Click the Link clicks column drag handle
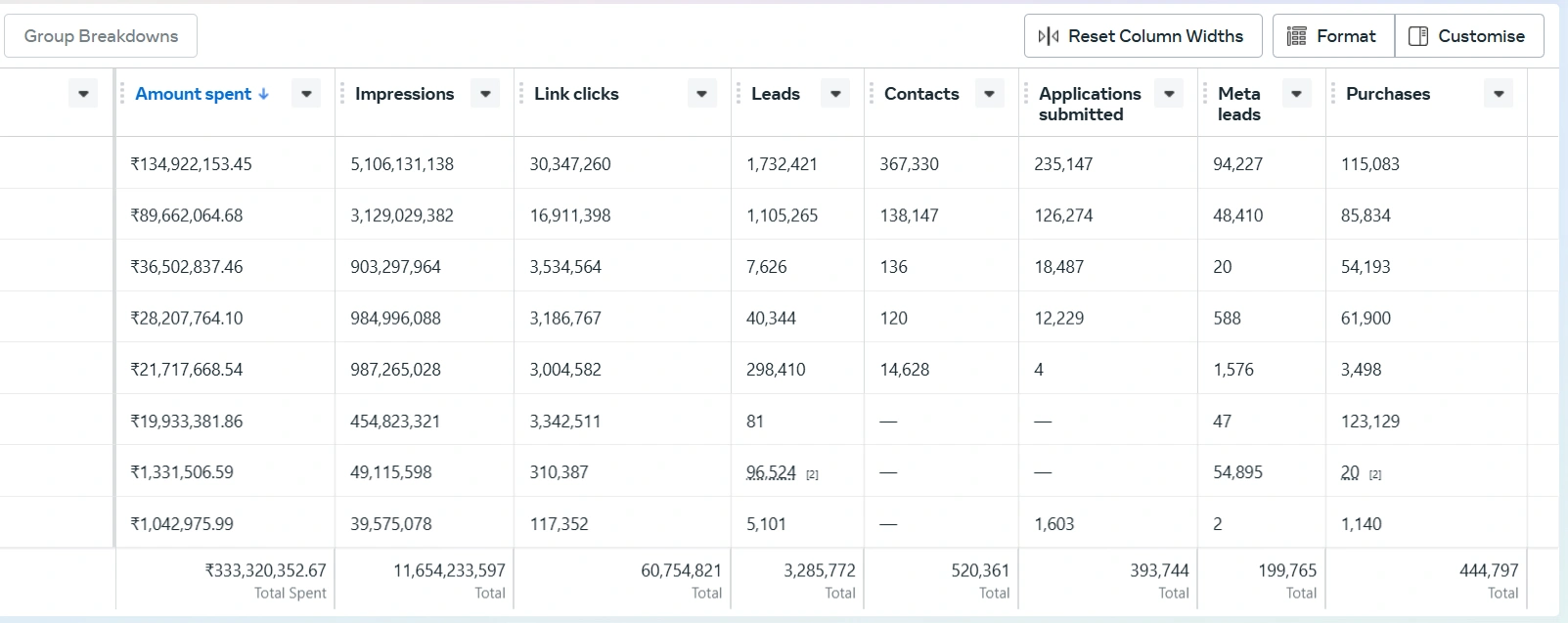 click(x=521, y=94)
